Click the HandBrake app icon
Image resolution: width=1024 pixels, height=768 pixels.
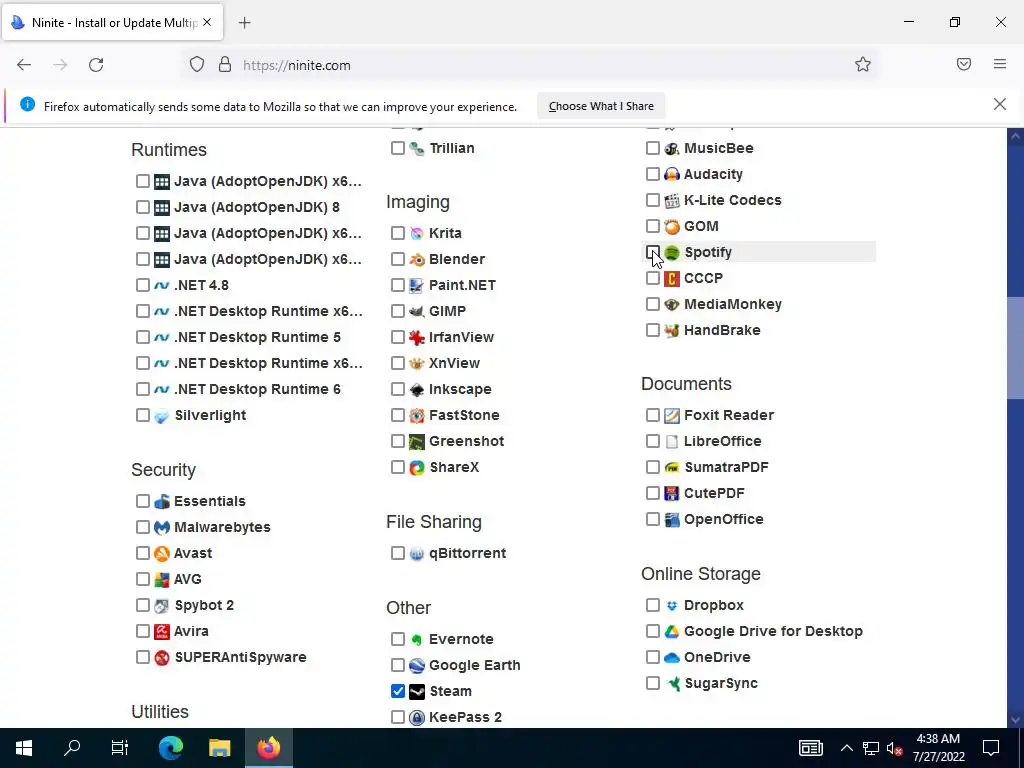coord(672,330)
